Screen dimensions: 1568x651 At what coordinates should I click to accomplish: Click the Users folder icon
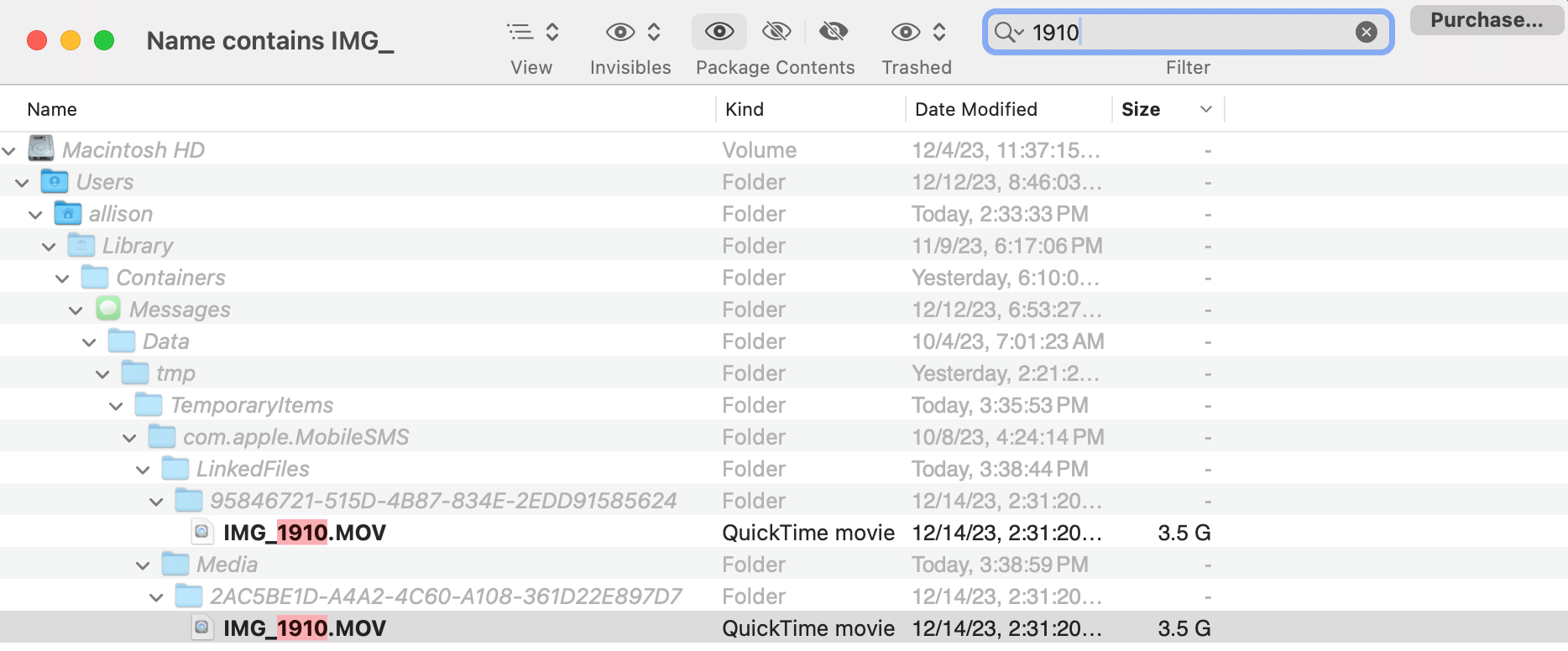pyautogui.click(x=55, y=181)
